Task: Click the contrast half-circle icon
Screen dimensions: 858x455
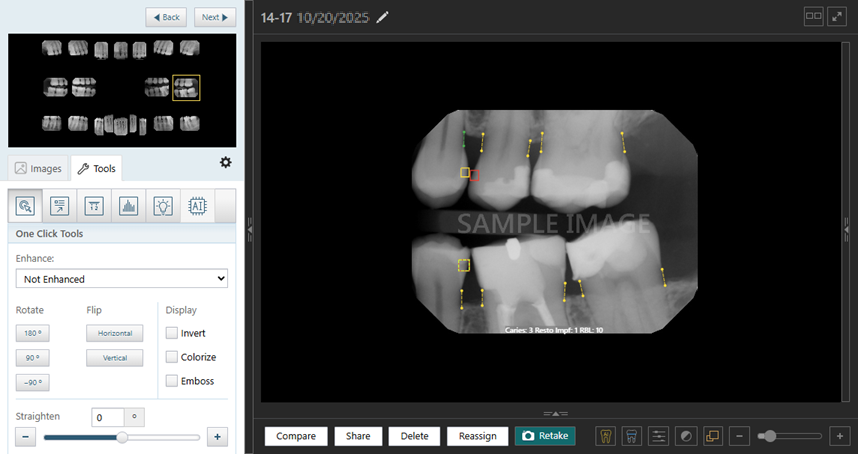Action: (686, 436)
